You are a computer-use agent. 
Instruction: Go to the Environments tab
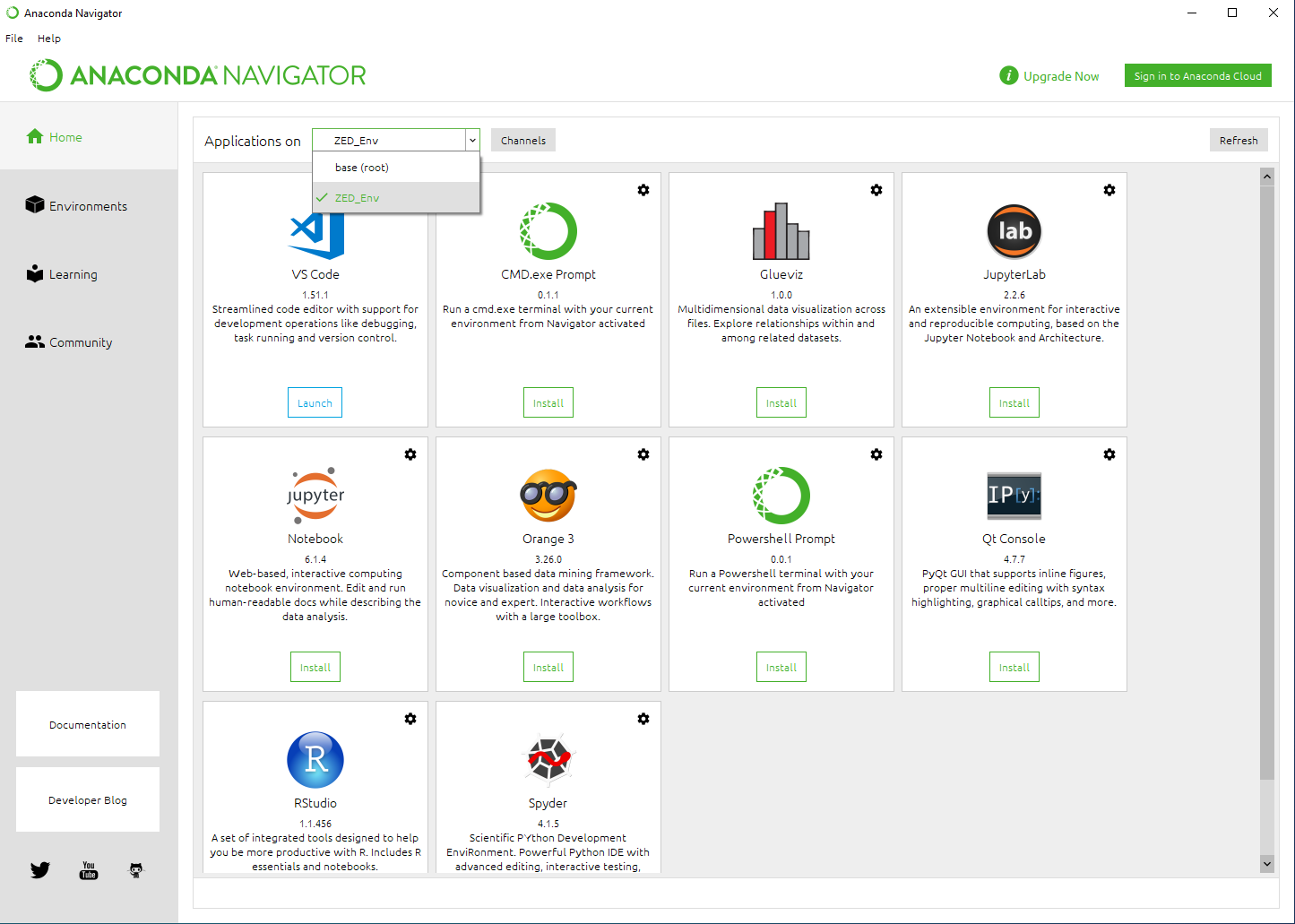pyautogui.click(x=88, y=206)
